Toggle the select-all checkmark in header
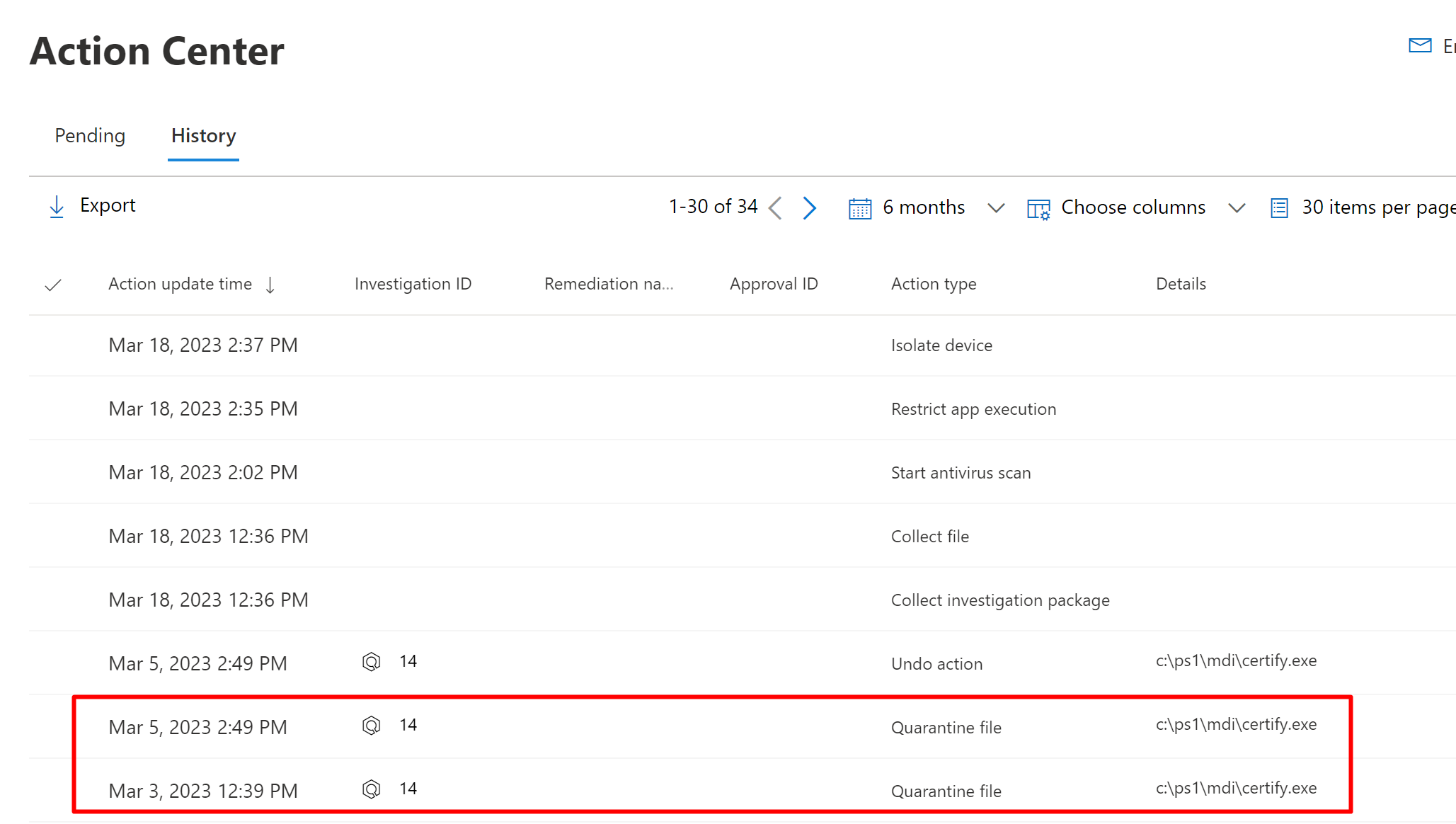This screenshot has height=824, width=1456. pyautogui.click(x=53, y=285)
